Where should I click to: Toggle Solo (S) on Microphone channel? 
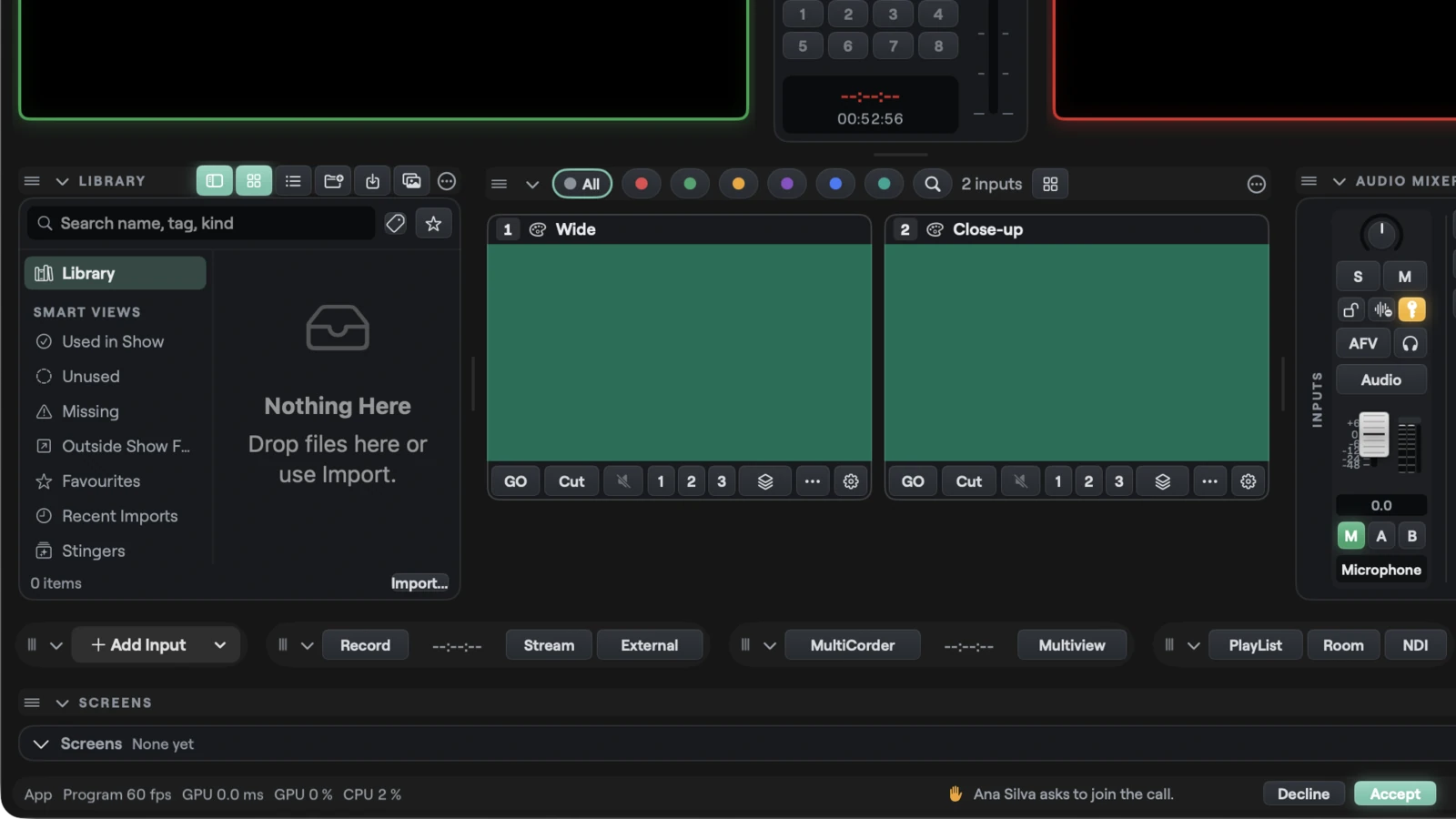[1358, 277]
